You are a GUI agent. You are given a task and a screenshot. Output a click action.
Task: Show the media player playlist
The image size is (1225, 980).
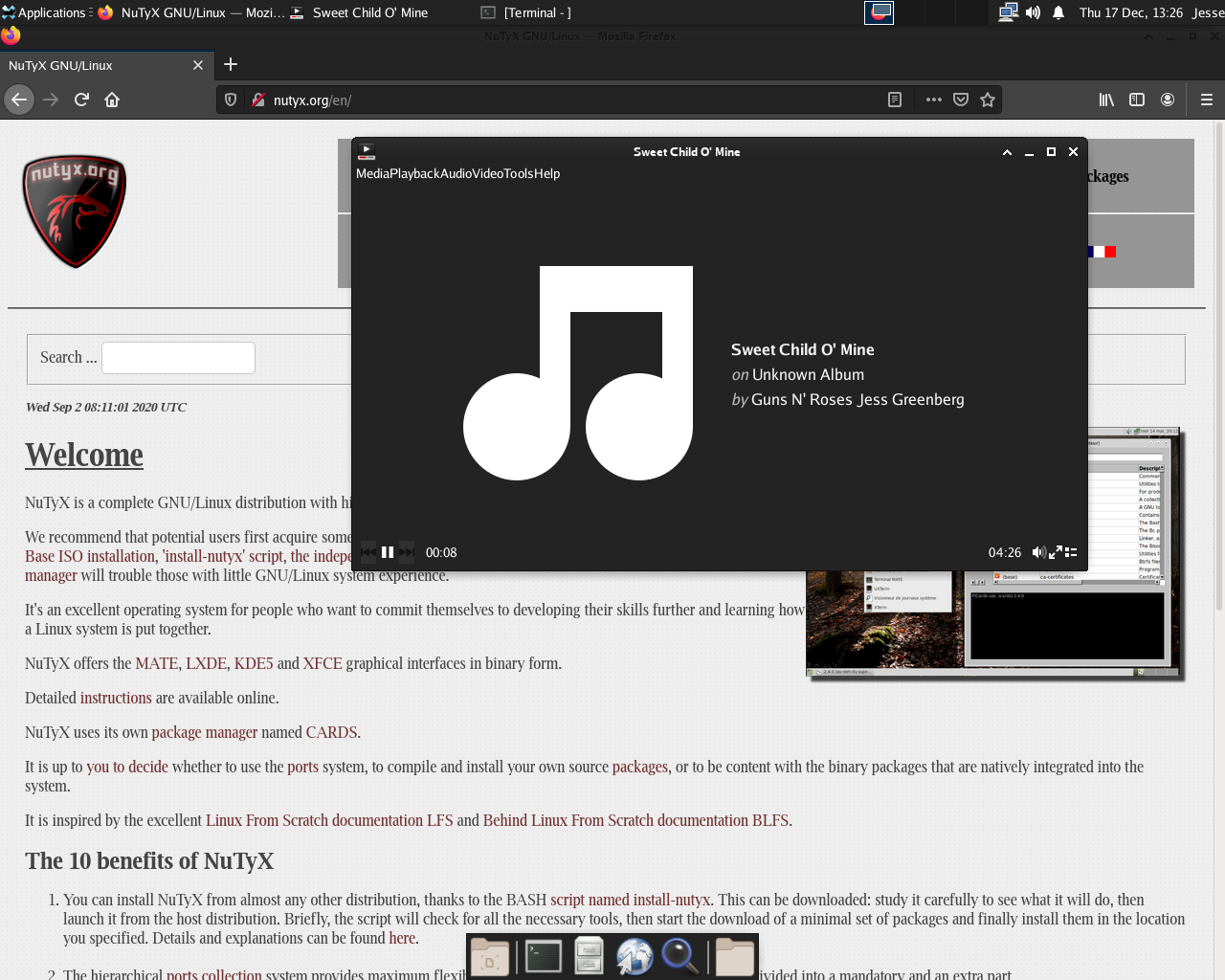coord(1071,552)
